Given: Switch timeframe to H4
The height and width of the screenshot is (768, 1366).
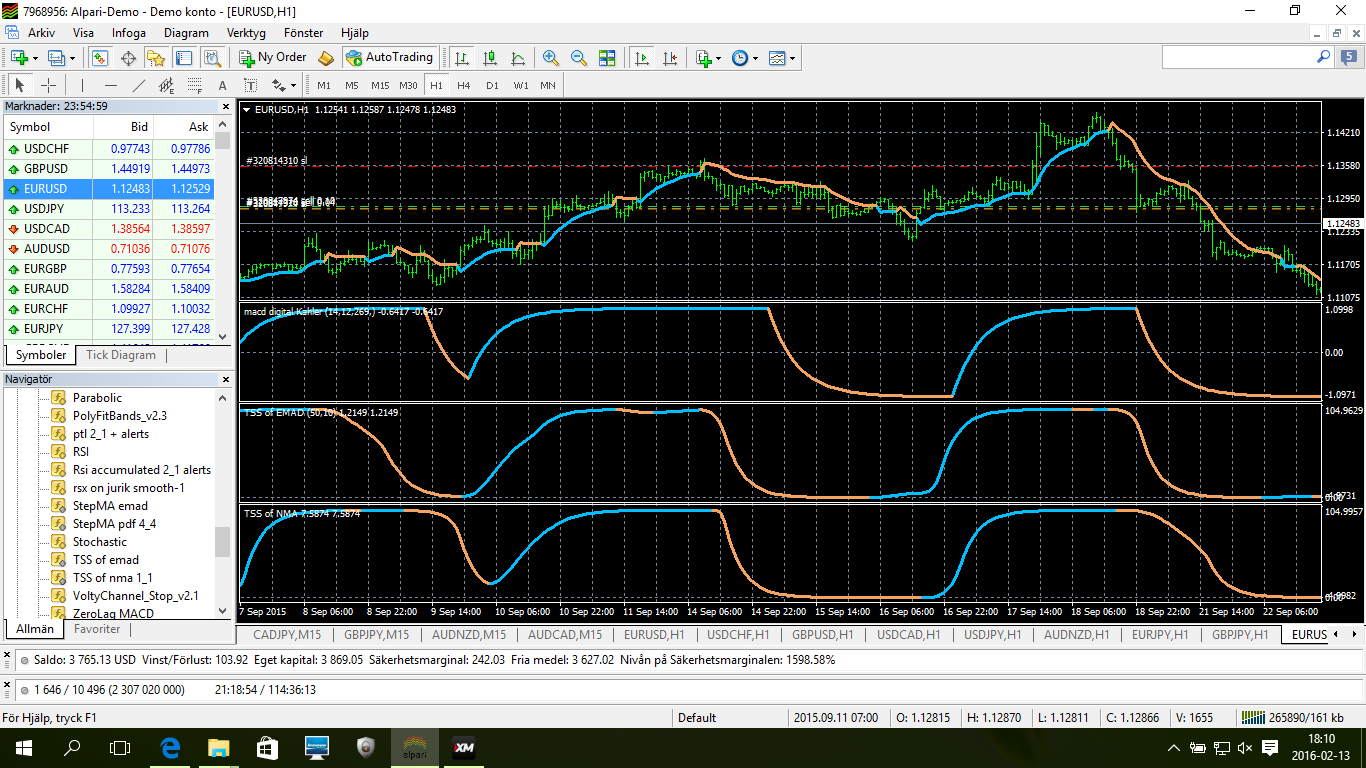Looking at the screenshot, I should (464, 85).
